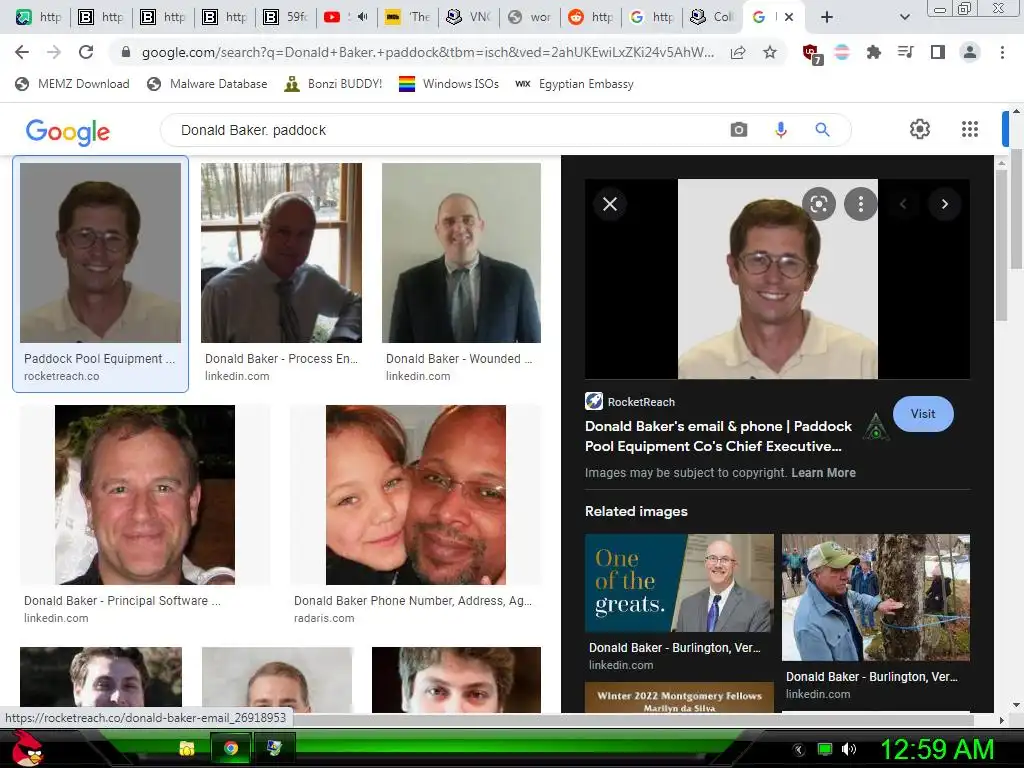Open the RocketReach source link

click(630, 402)
